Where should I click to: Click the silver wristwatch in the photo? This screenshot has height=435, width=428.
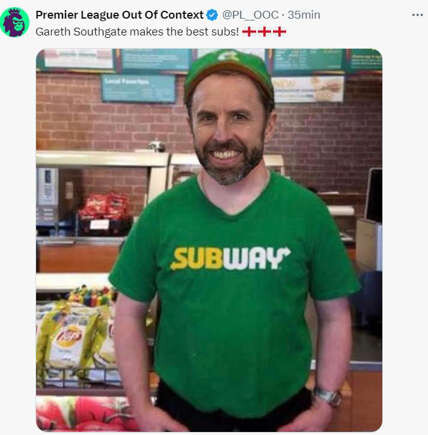coord(328,396)
